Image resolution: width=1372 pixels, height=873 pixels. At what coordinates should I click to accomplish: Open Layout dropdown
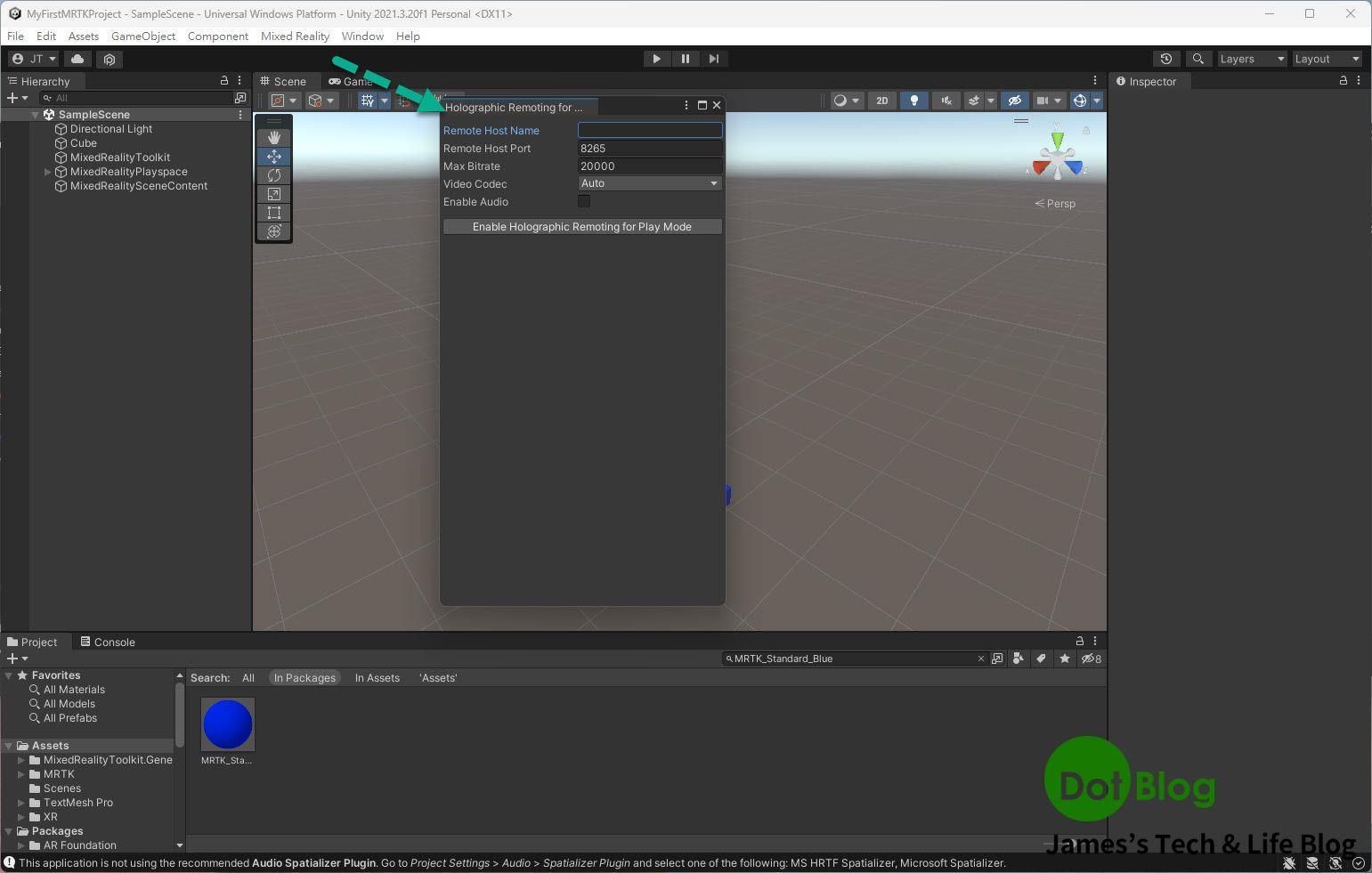[x=1327, y=59]
